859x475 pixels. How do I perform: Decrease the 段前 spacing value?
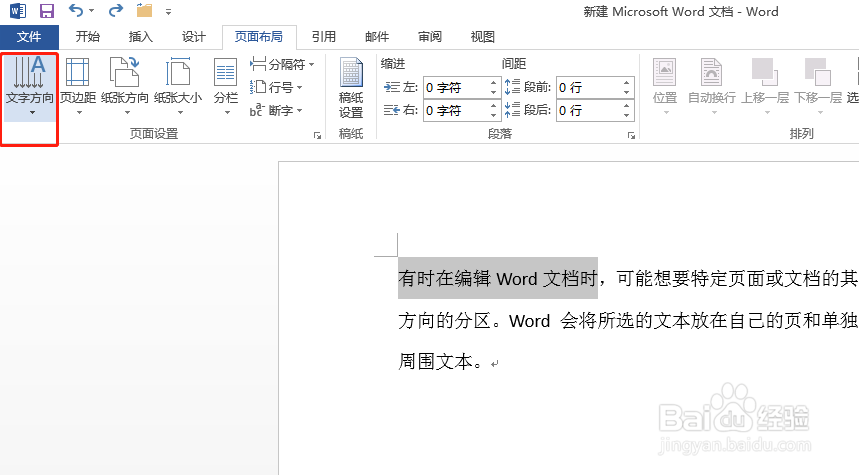pyautogui.click(x=627, y=93)
